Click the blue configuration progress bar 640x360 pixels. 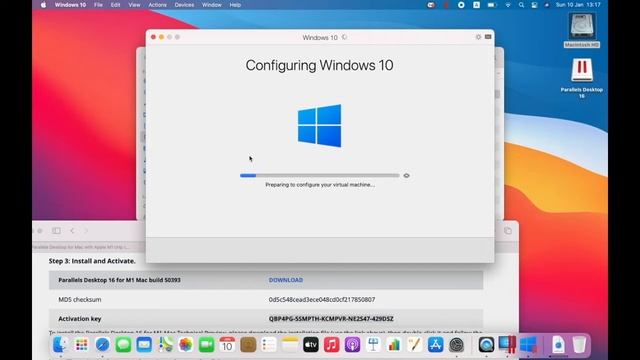(320, 176)
